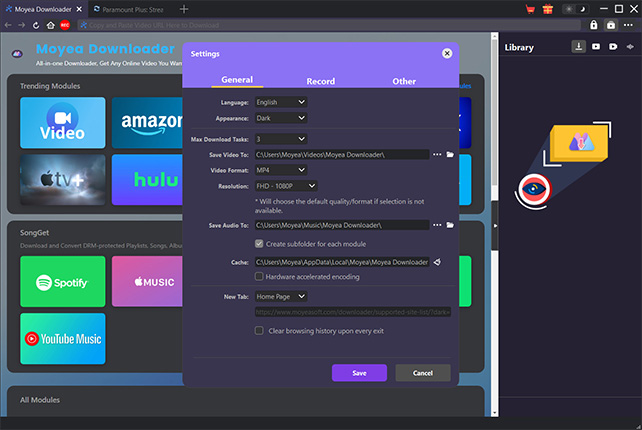The width and height of the screenshot is (642, 430).
Task: Click the Moyea logo icon beside the title
Action: point(17,54)
